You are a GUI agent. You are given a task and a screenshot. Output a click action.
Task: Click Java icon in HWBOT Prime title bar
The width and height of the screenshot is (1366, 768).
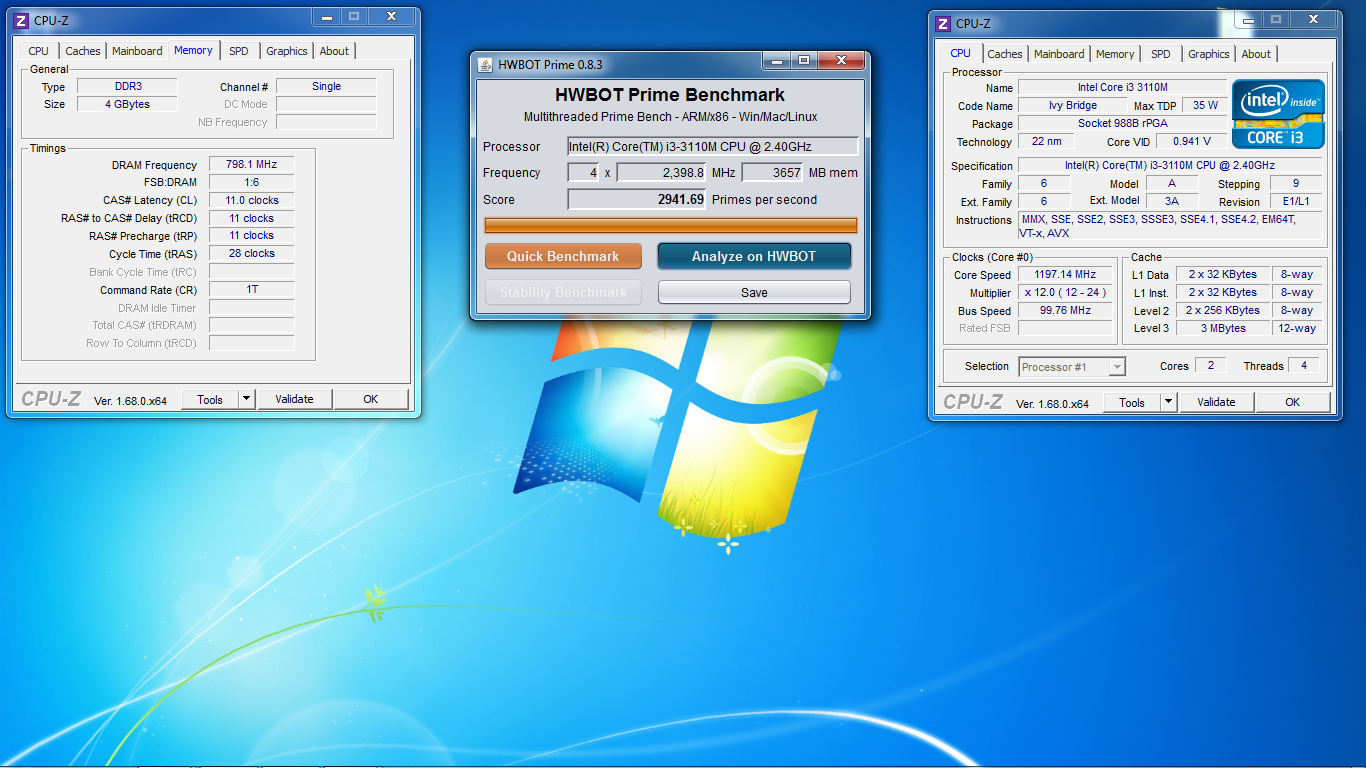(x=485, y=64)
